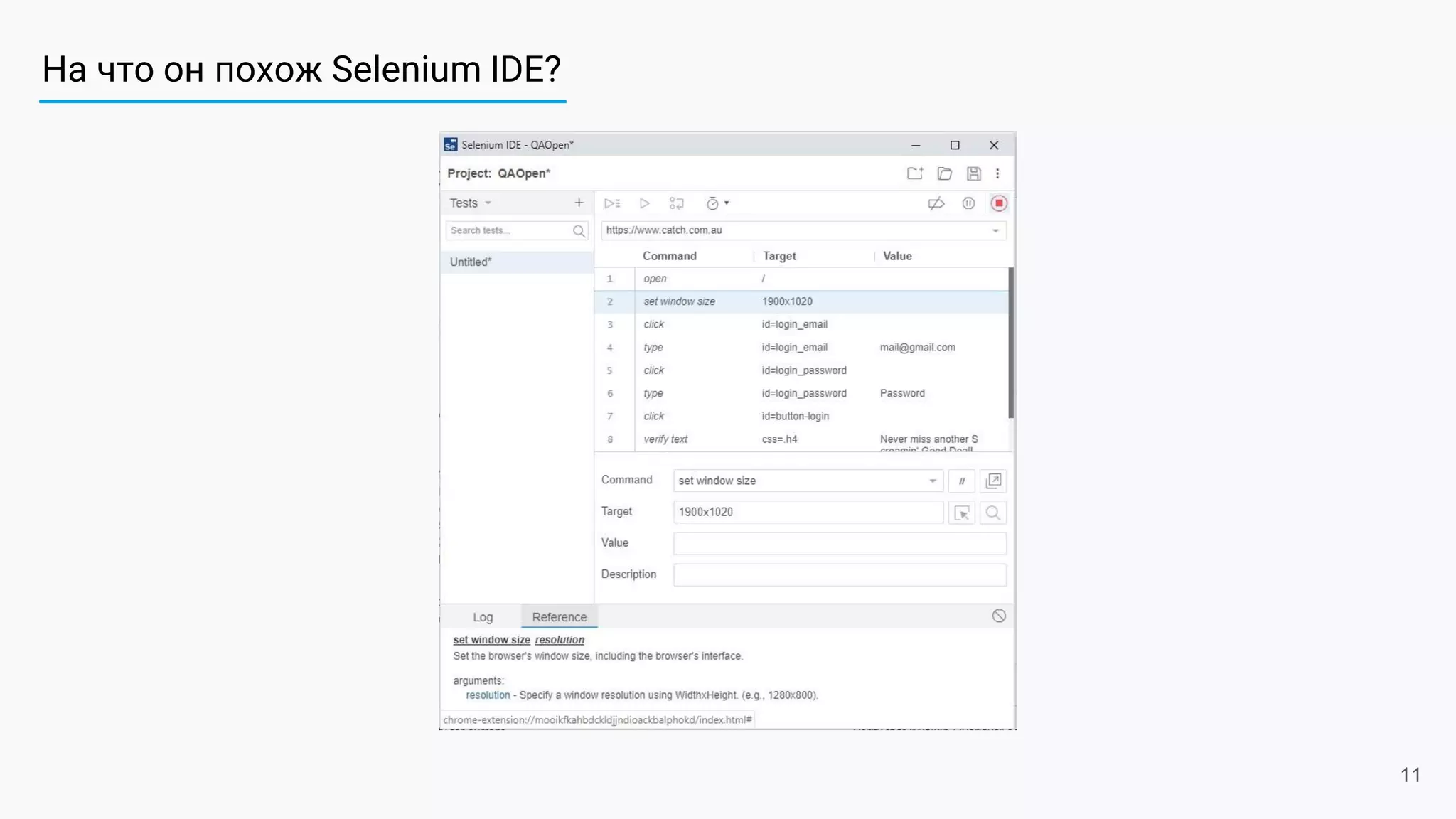Open test execution speed timer

[x=717, y=203]
